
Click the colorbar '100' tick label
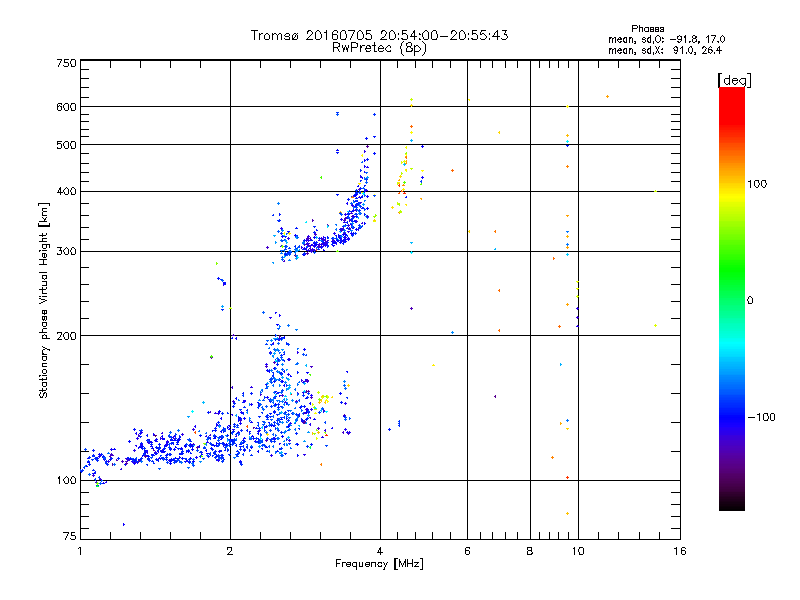point(757,184)
